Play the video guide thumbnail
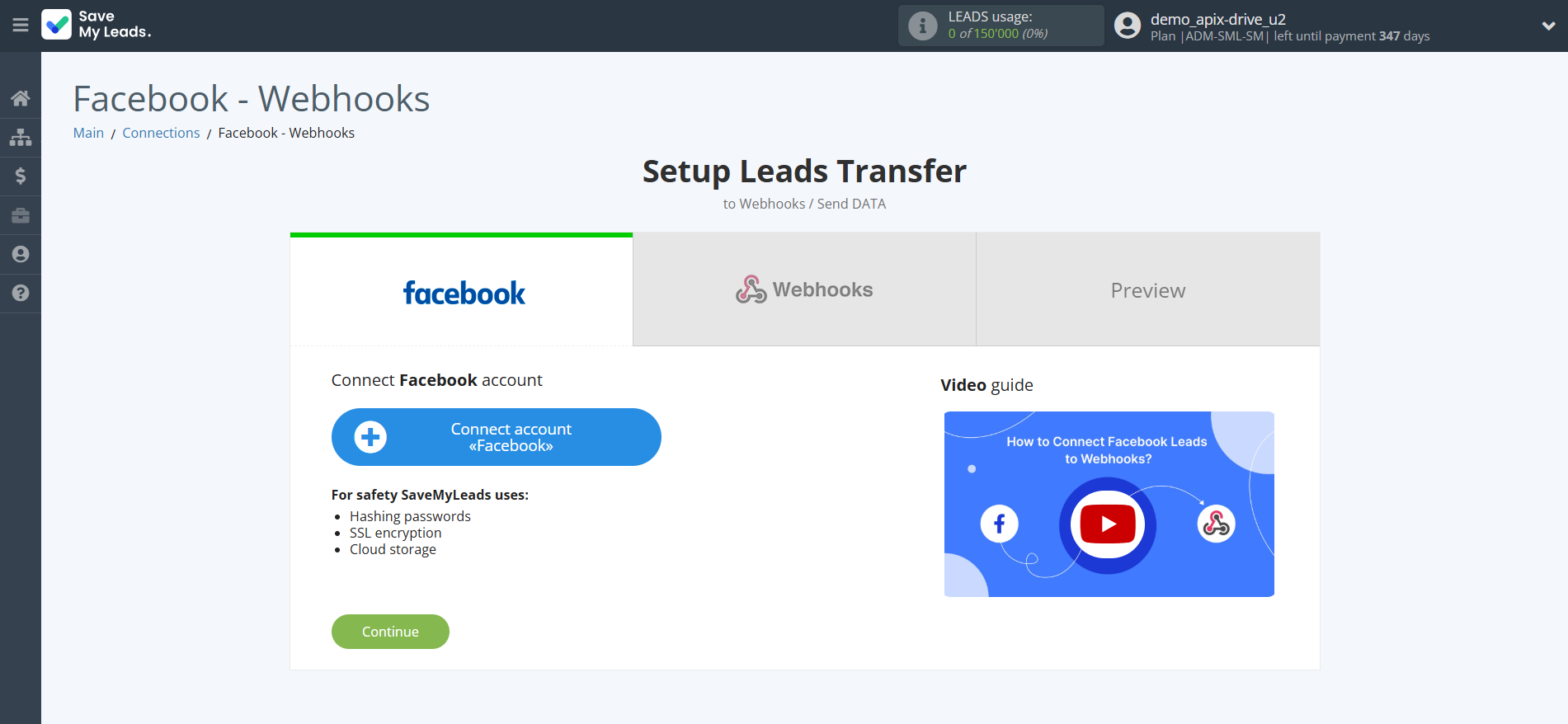The height and width of the screenshot is (724, 1568). 1108,524
